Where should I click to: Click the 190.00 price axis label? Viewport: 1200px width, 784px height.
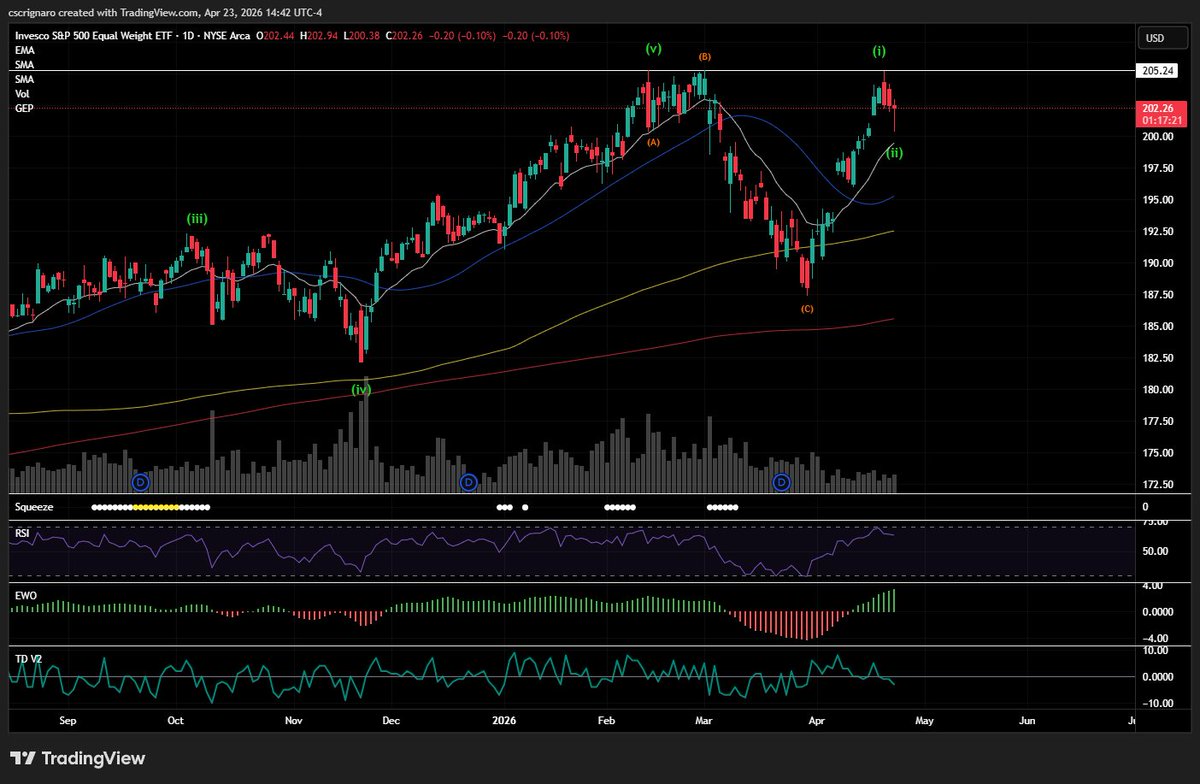point(1160,264)
